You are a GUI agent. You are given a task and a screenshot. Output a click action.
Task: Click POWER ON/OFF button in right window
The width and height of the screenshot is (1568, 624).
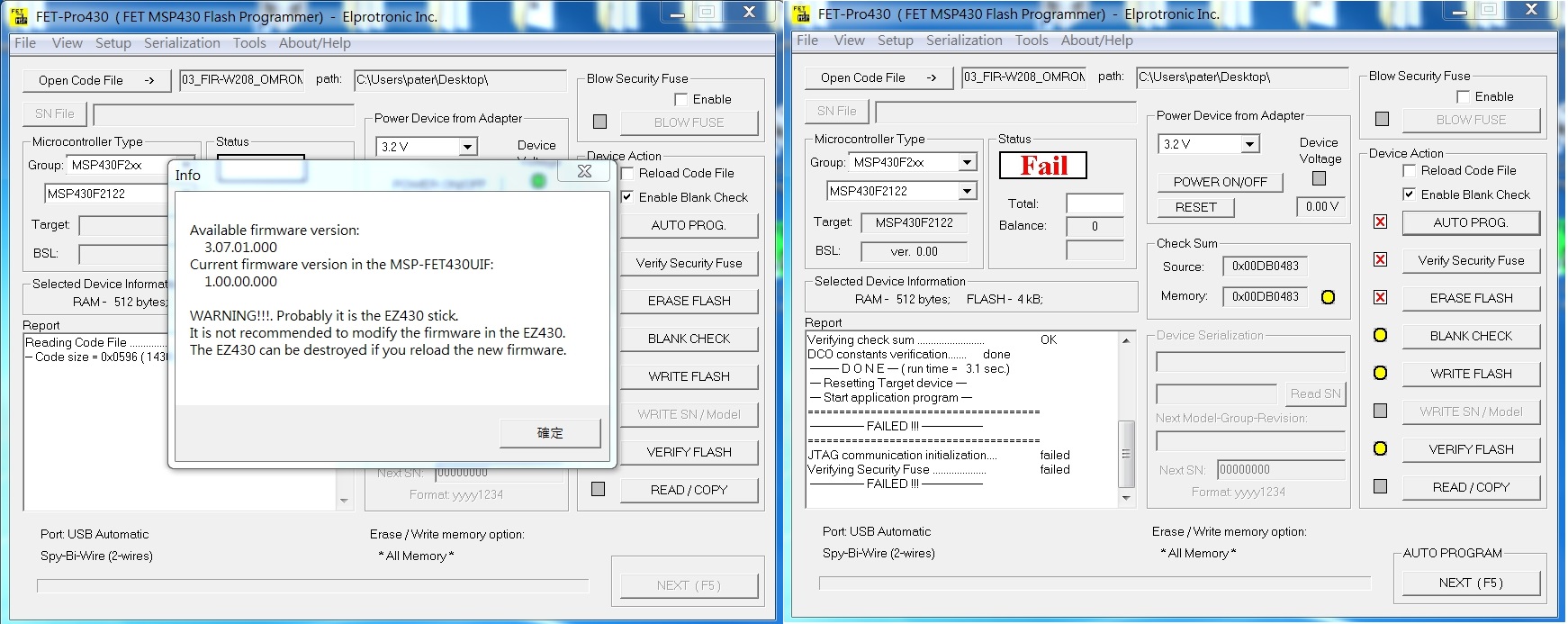[1220, 182]
